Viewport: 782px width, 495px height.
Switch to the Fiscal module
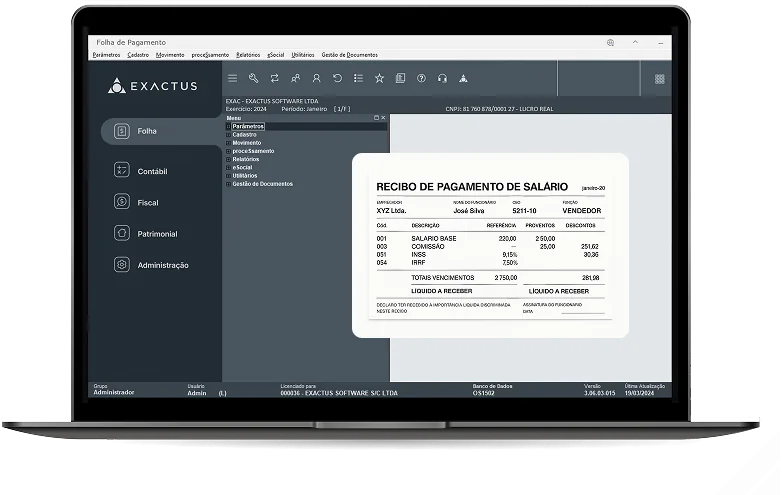tap(147, 203)
